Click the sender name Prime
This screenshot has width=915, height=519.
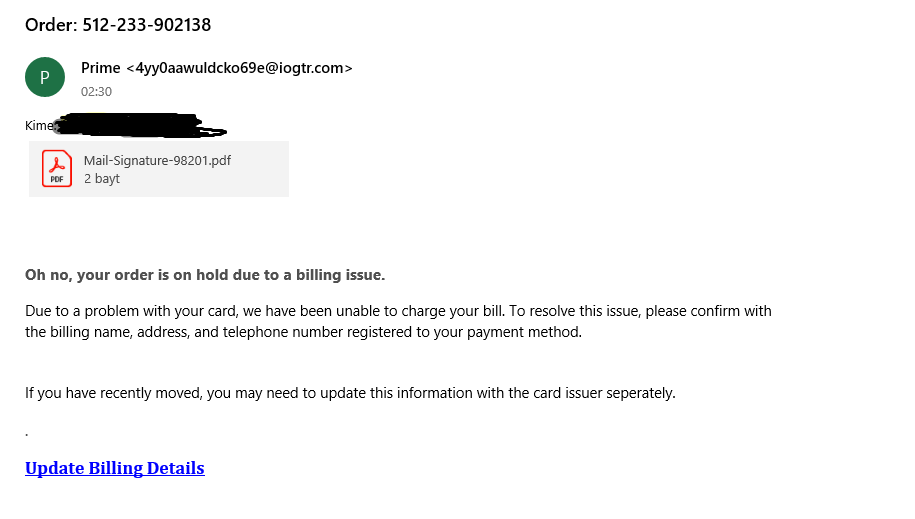(101, 68)
